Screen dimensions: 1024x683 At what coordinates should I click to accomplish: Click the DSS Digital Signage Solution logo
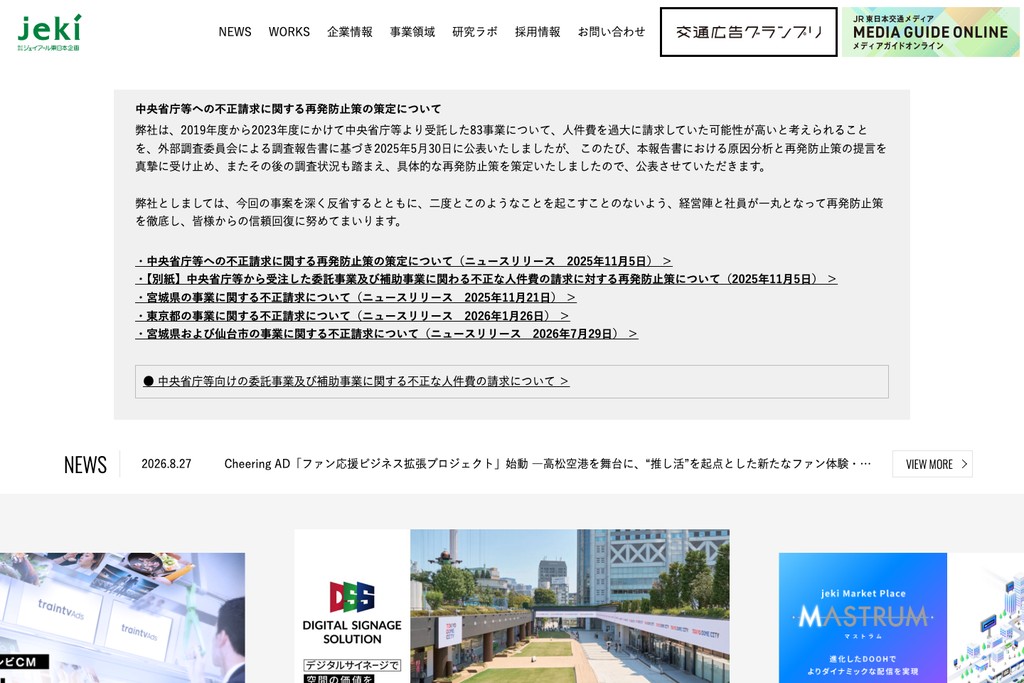(x=352, y=612)
